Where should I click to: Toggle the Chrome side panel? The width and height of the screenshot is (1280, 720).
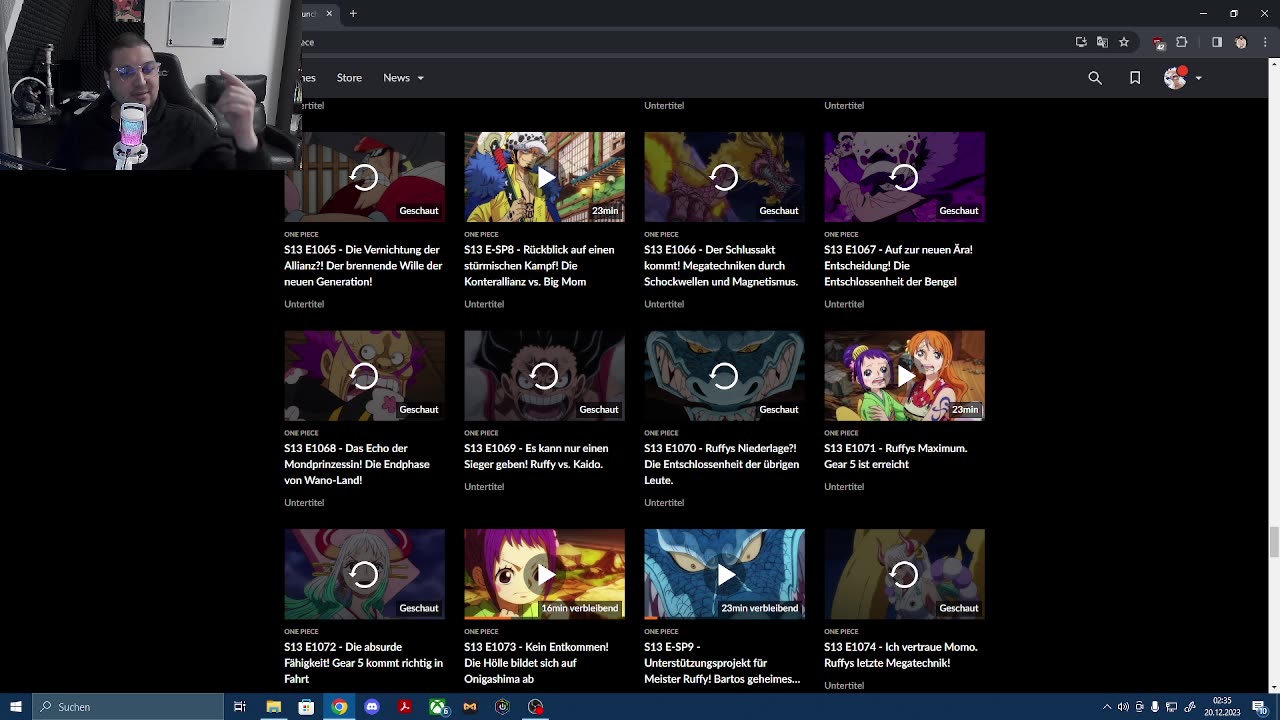(1217, 42)
